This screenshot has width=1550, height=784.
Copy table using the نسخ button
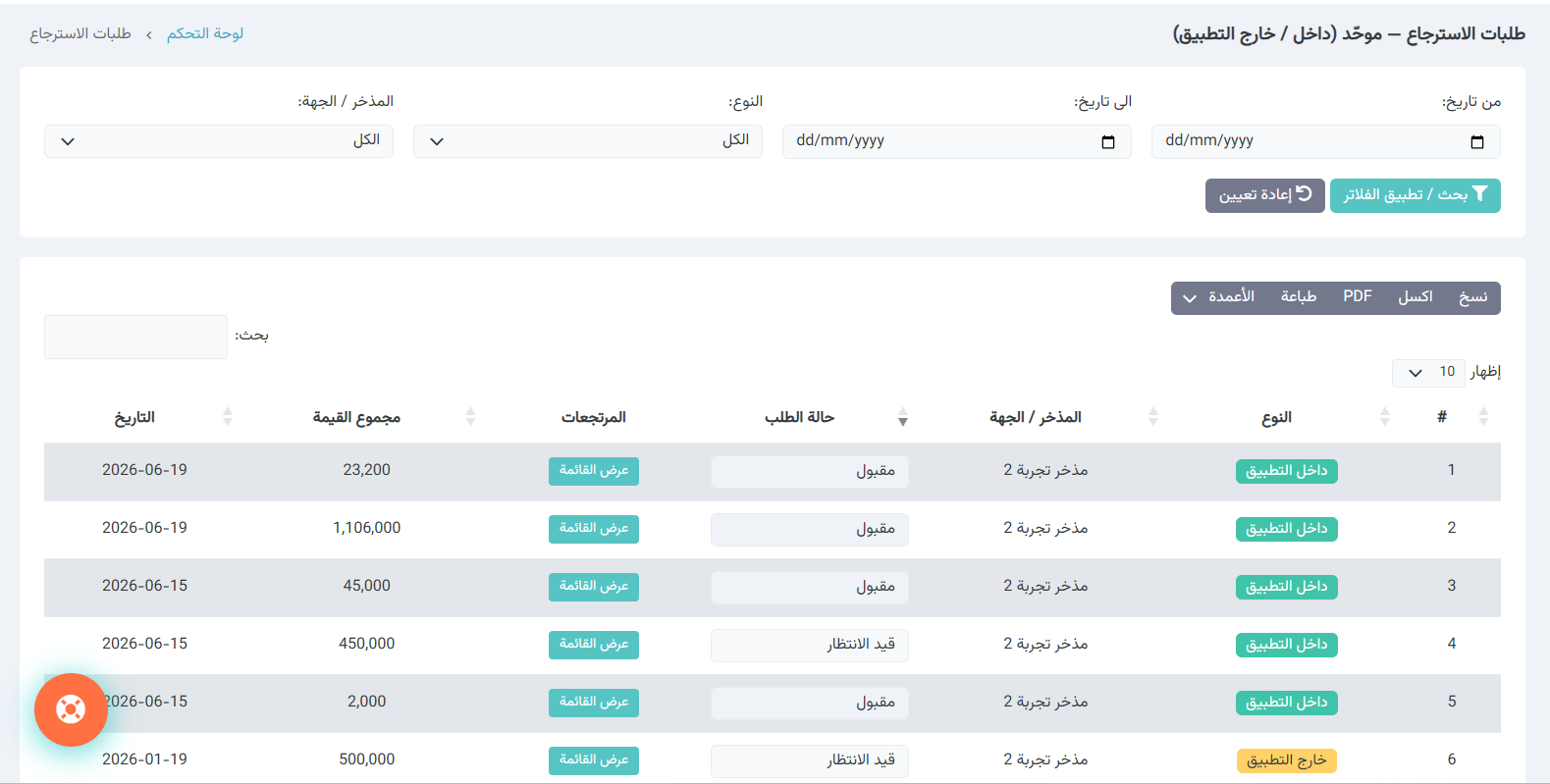[x=1472, y=297]
